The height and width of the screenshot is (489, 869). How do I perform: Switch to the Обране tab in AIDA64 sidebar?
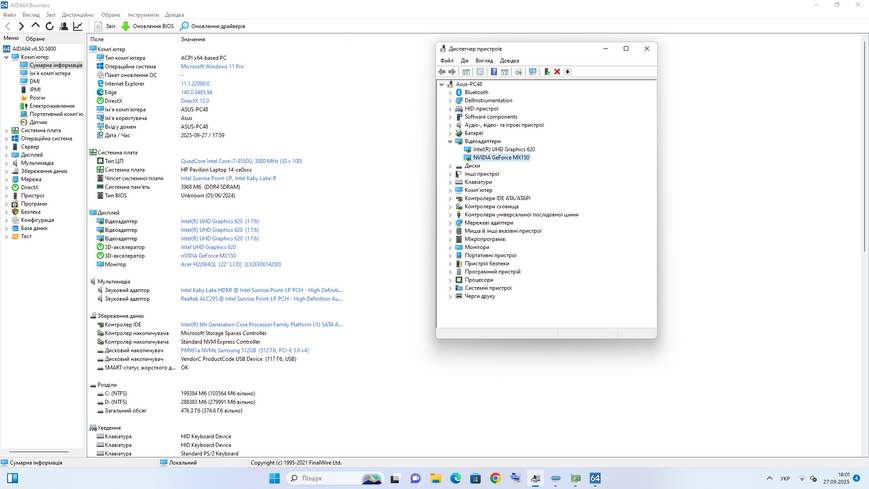(35, 39)
